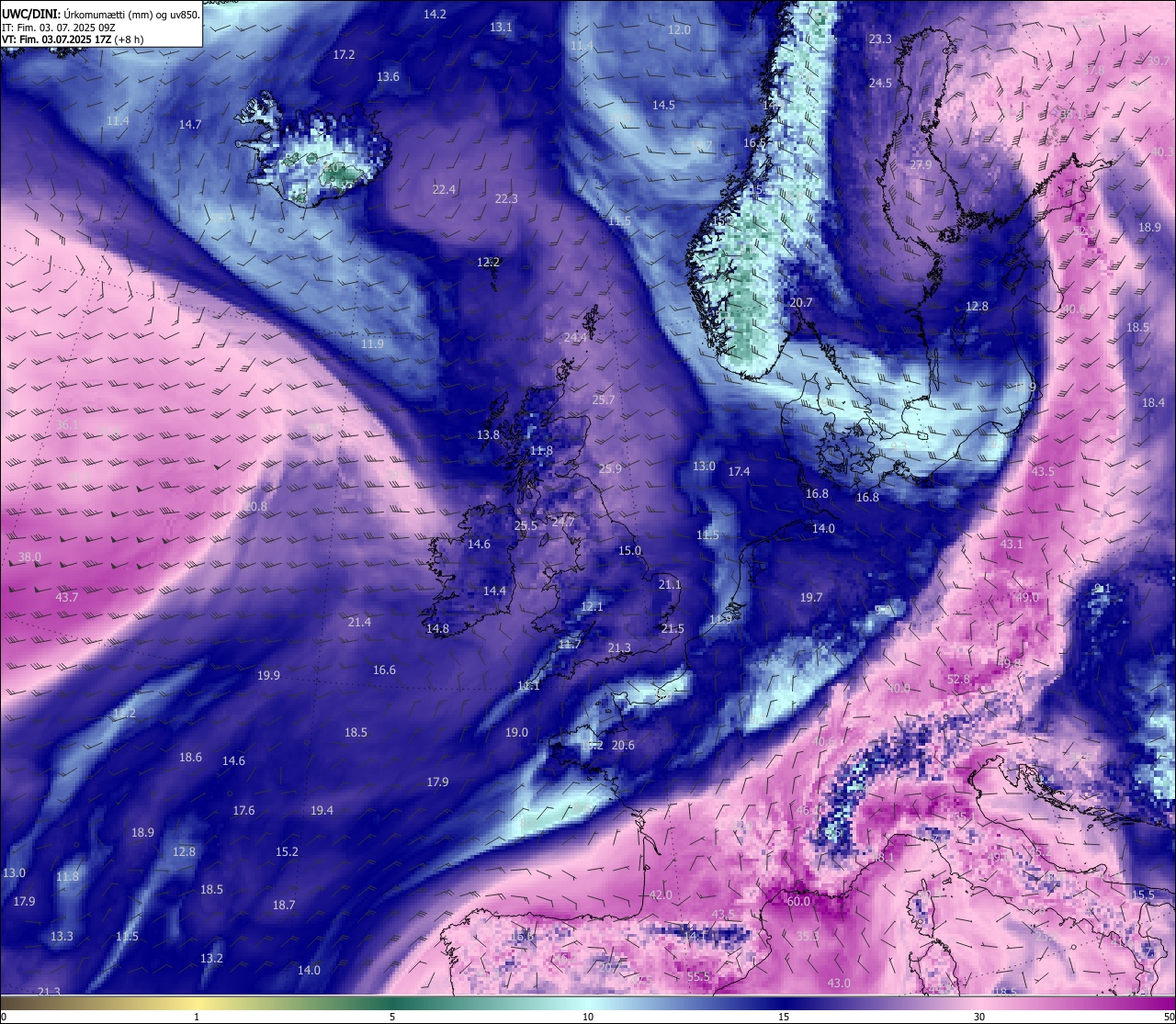Select the 27.9 value over the Gulf of Bothnia
Screen dimensions: 1176x1024
click(921, 164)
